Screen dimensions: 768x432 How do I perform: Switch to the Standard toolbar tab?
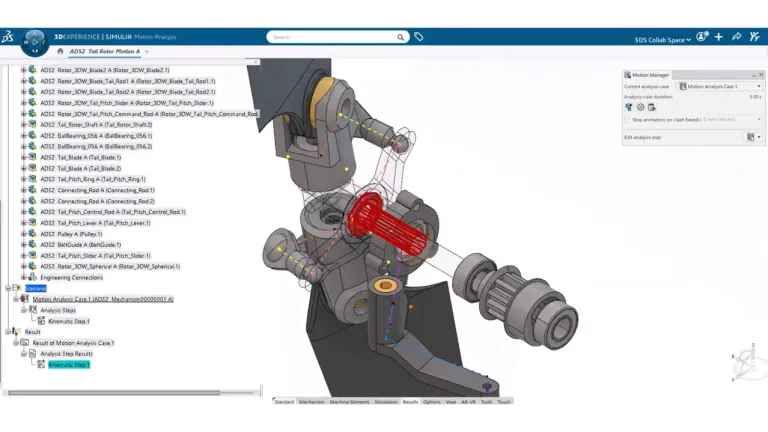284,402
